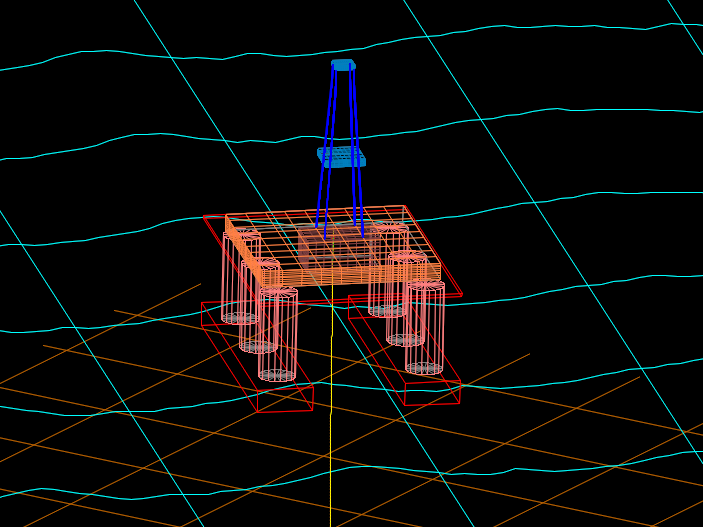Select the front-most right pink column
The image size is (703, 527).
coord(425,328)
